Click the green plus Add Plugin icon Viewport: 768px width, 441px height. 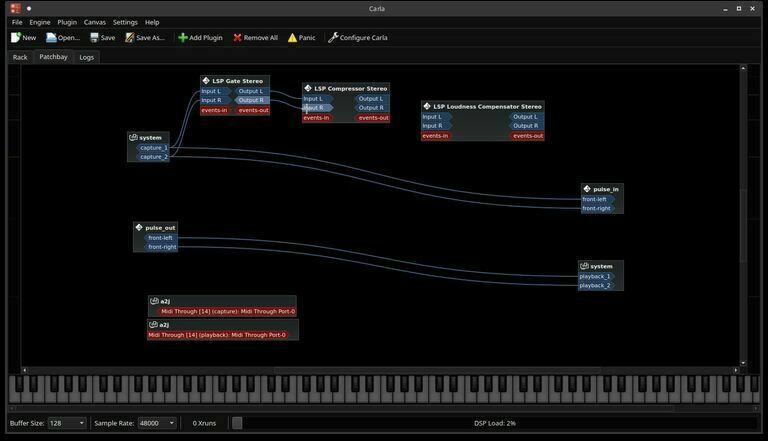tap(183, 37)
